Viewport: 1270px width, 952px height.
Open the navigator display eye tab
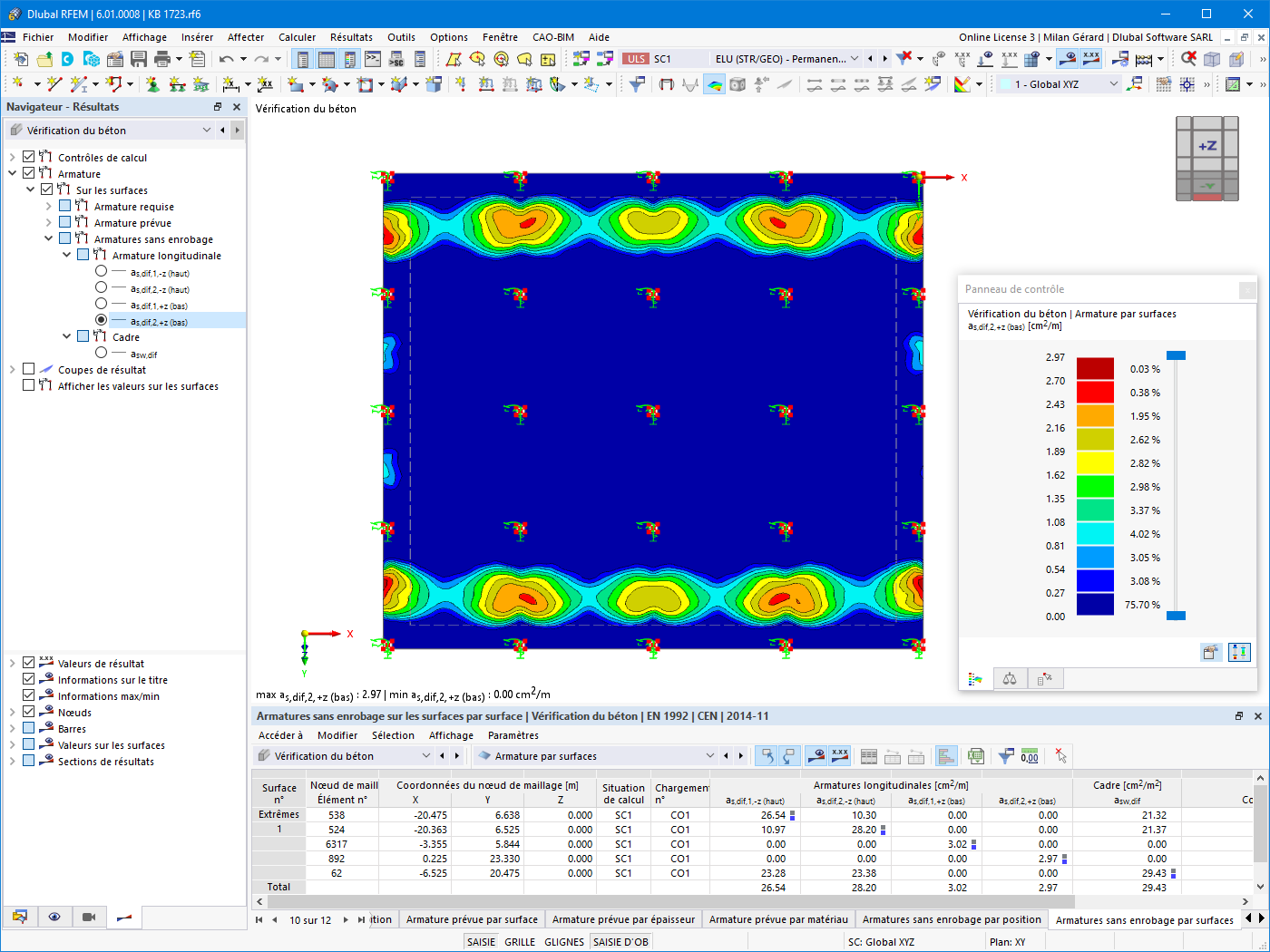(x=54, y=917)
